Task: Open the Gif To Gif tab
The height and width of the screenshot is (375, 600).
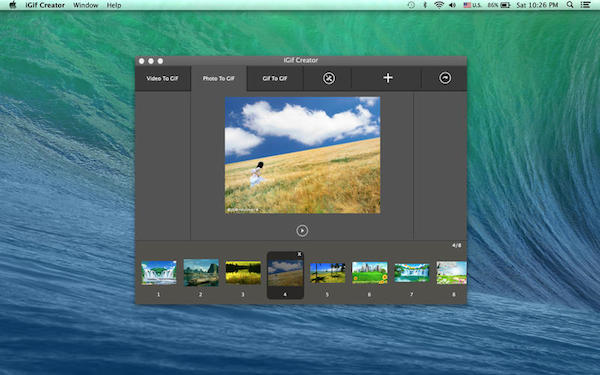Action: 275,78
